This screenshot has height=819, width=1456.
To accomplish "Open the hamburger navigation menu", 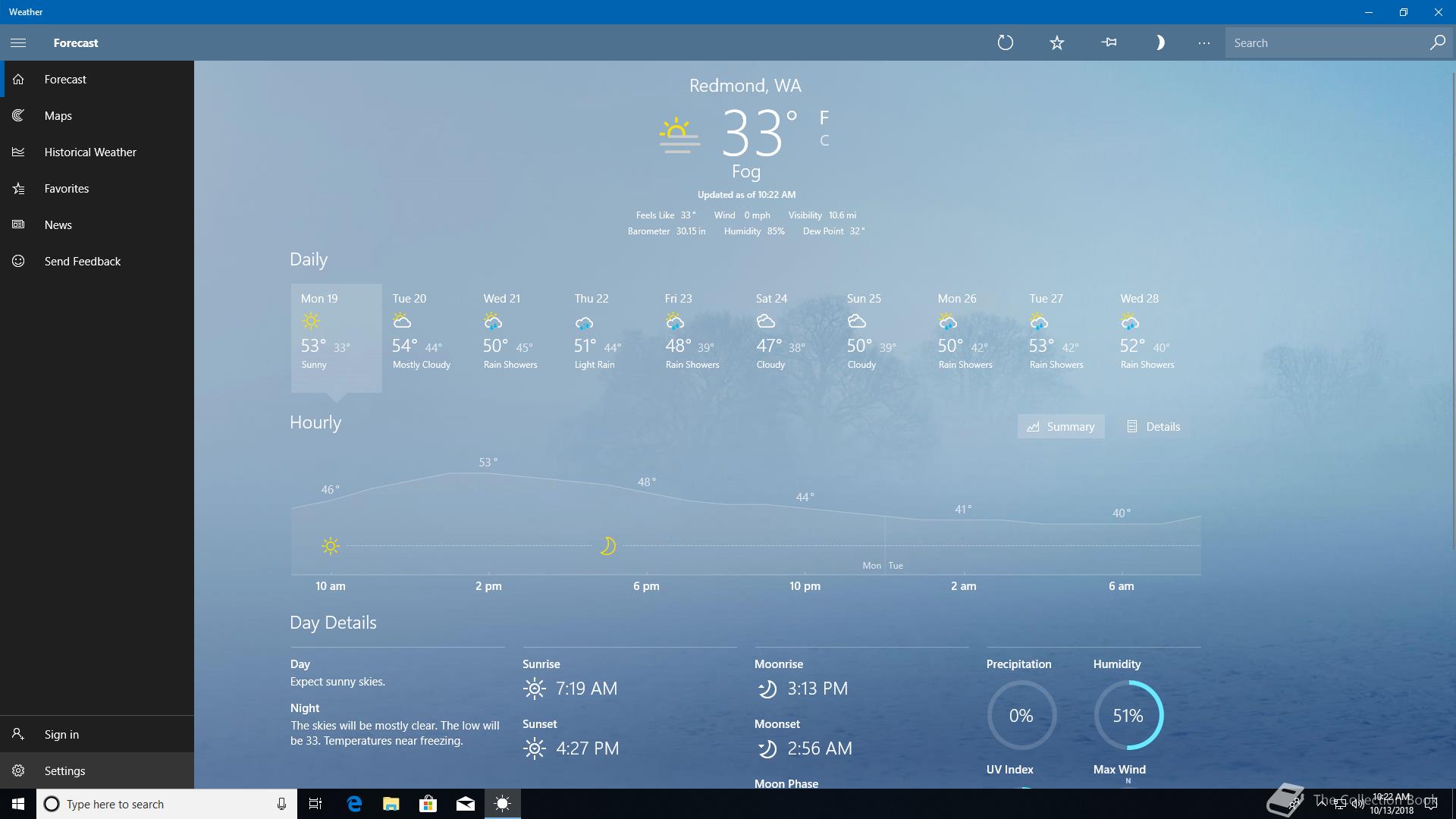I will point(18,42).
